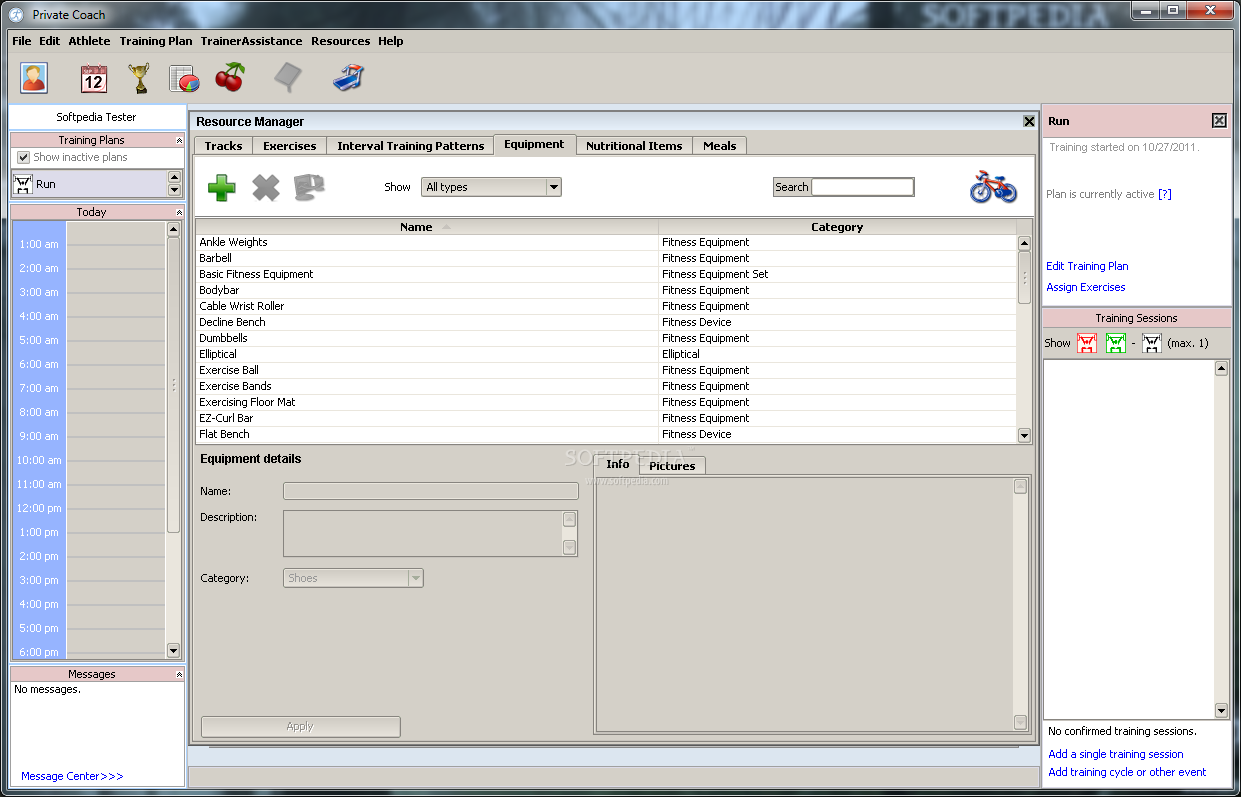Click the gold trophy toolbar icon
Viewport: 1241px width, 797px height.
[x=139, y=78]
